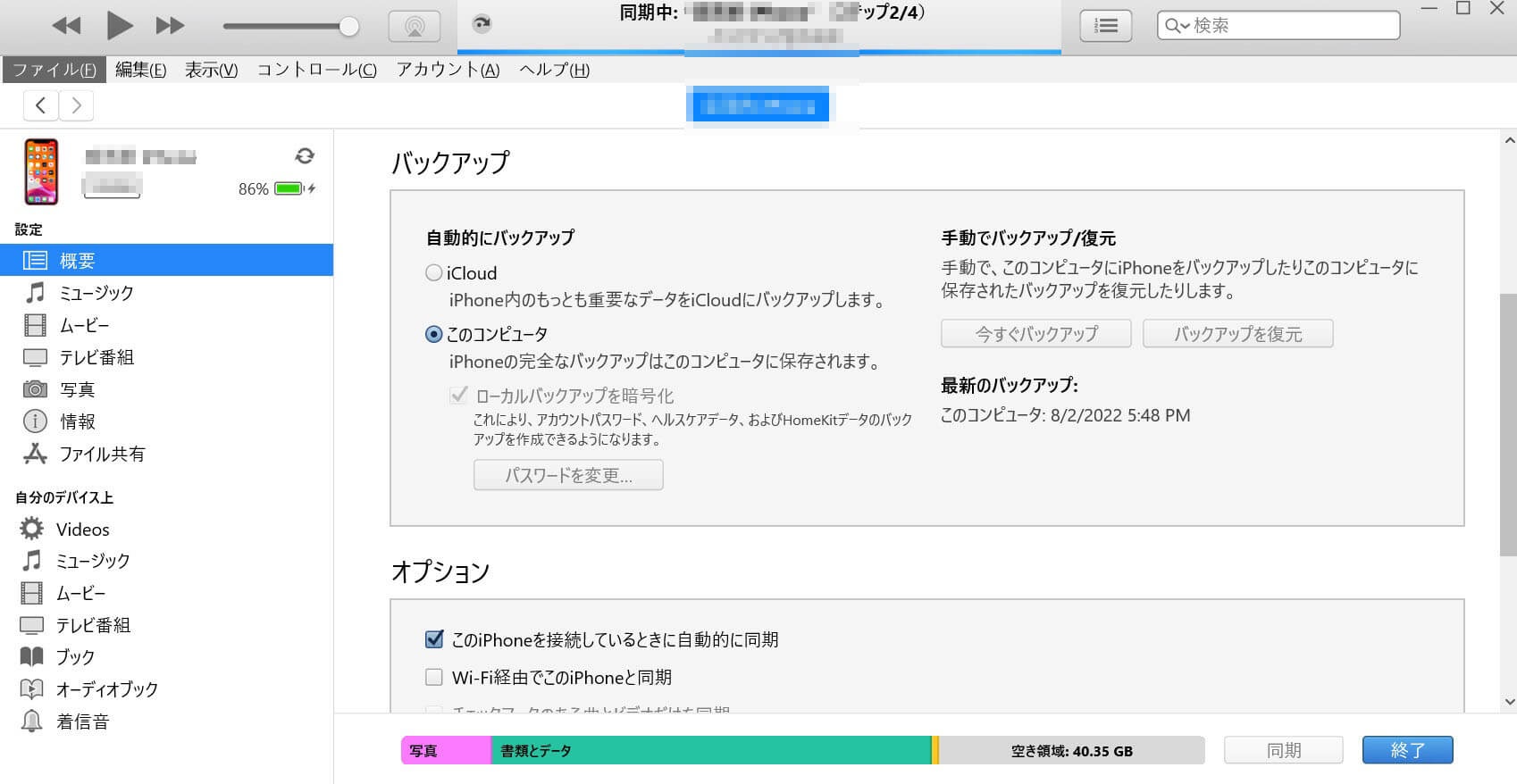Select 概要 in the sidebar

coord(166,260)
